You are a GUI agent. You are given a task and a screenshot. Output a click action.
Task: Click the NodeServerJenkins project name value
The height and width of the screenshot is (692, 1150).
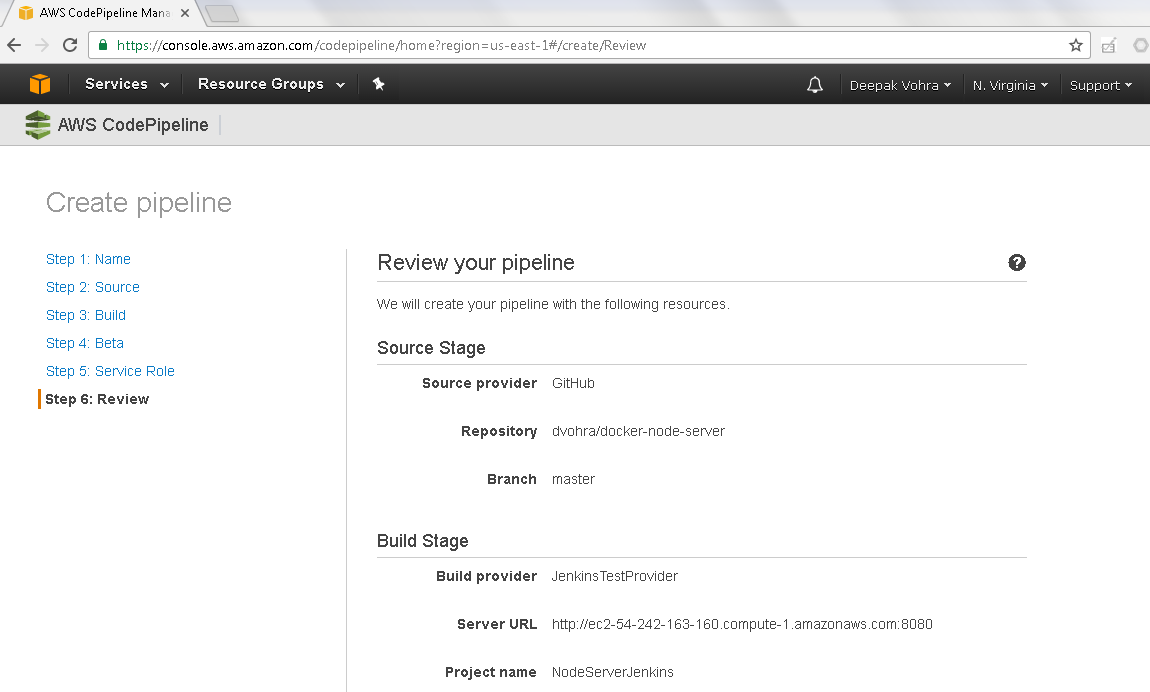coord(612,672)
